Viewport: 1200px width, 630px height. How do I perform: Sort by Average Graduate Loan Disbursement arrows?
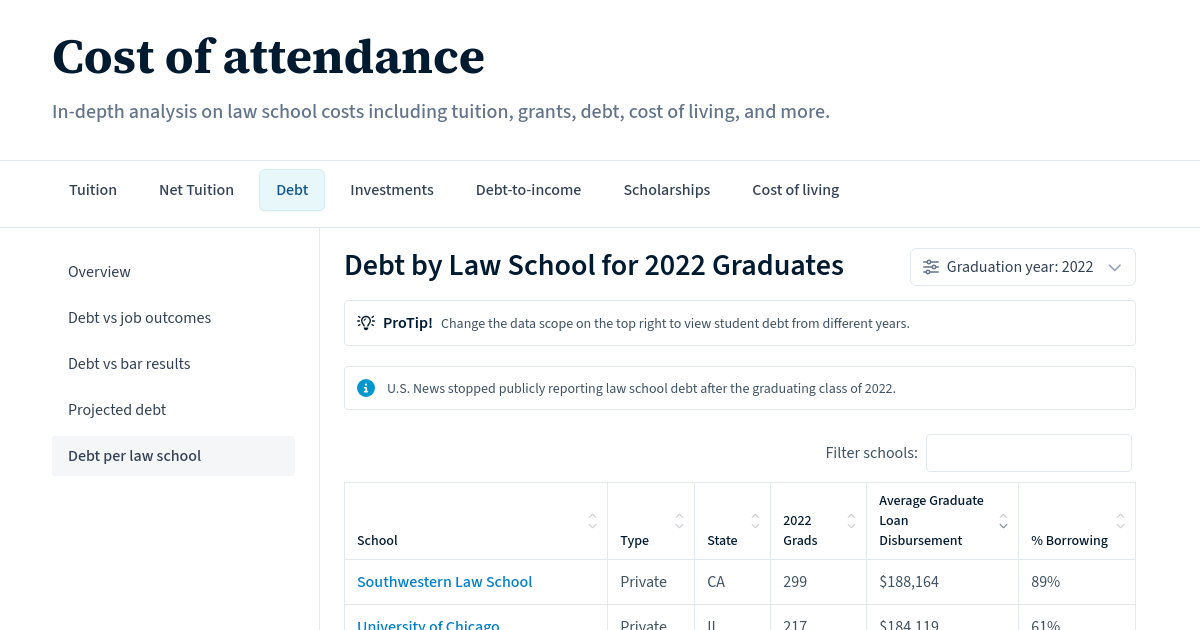pos(1003,521)
